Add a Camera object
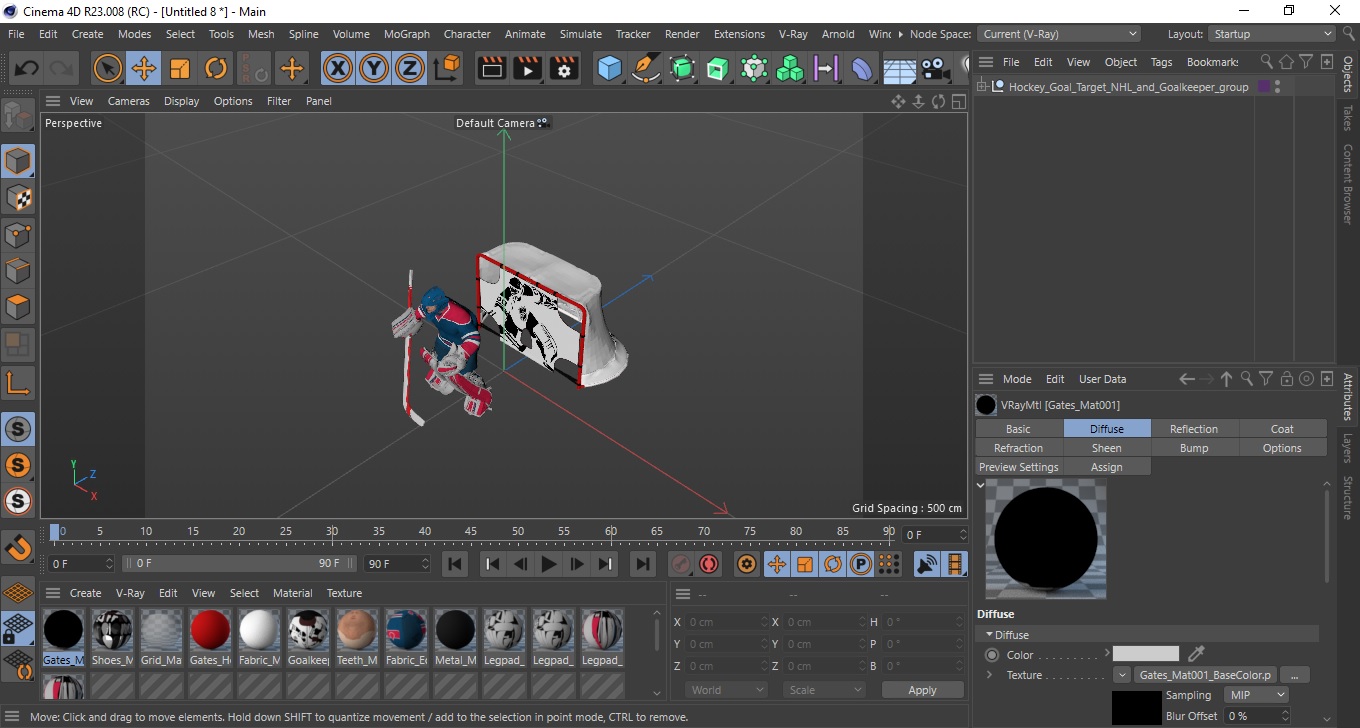 point(934,68)
